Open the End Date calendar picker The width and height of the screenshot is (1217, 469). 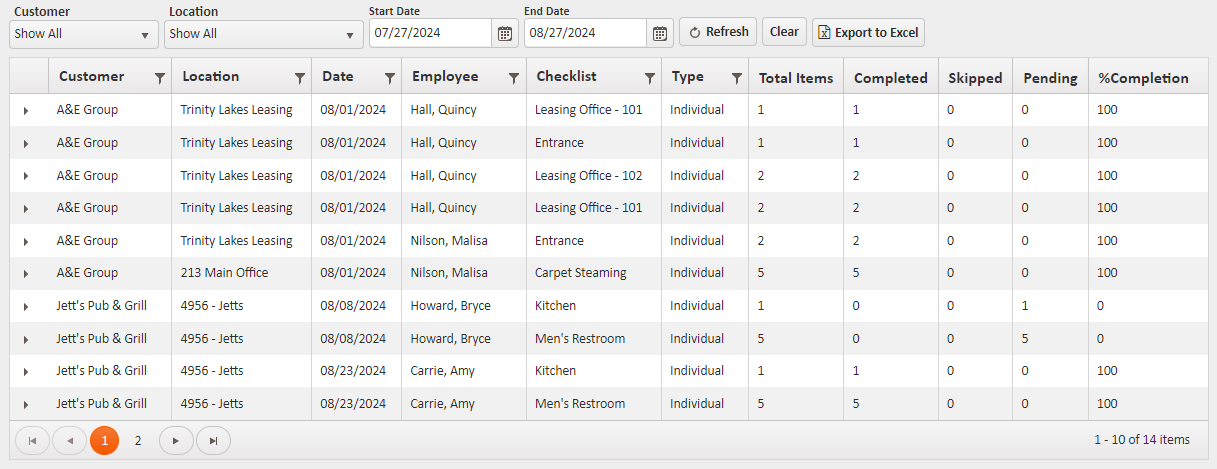pos(660,33)
